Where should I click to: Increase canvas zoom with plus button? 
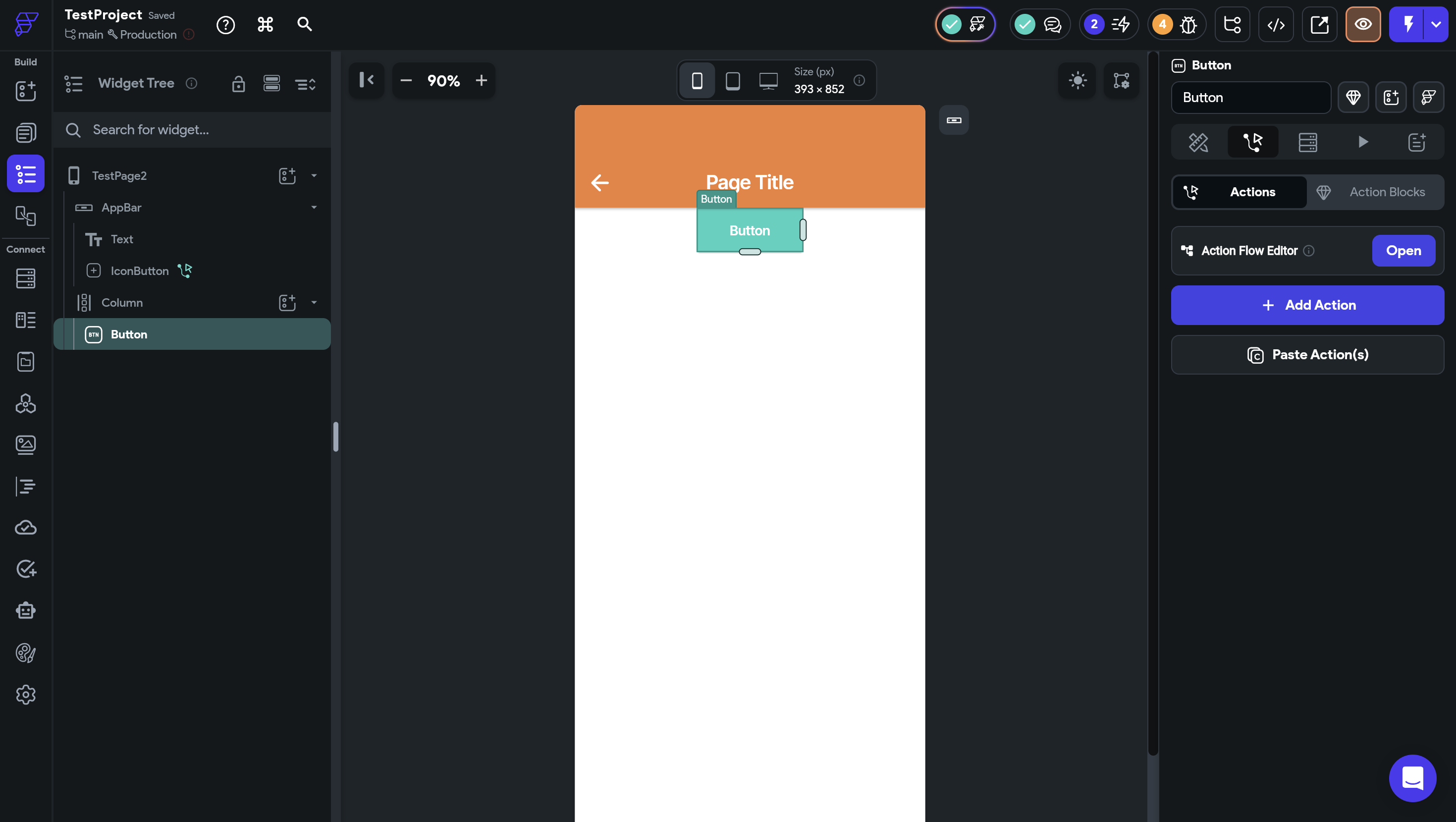point(481,81)
